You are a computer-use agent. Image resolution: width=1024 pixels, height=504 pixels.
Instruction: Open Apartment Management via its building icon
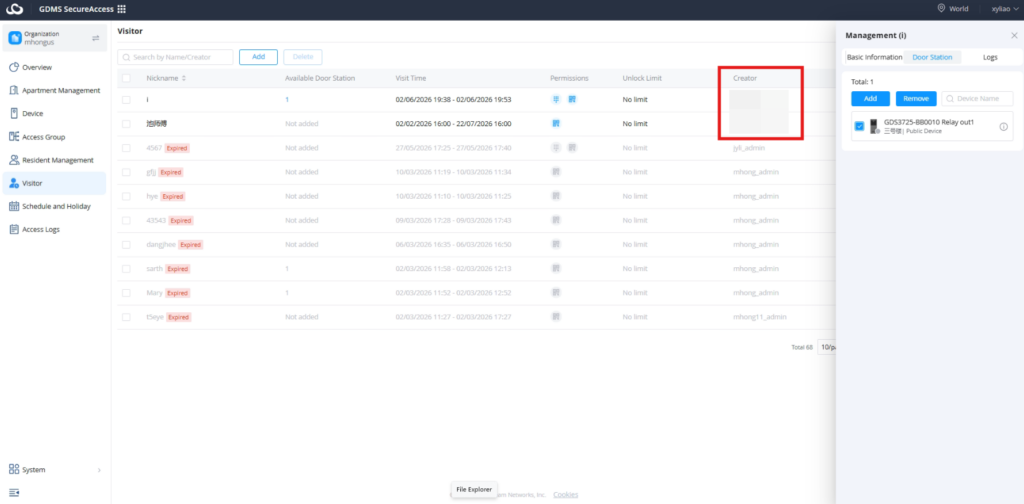(x=14, y=90)
